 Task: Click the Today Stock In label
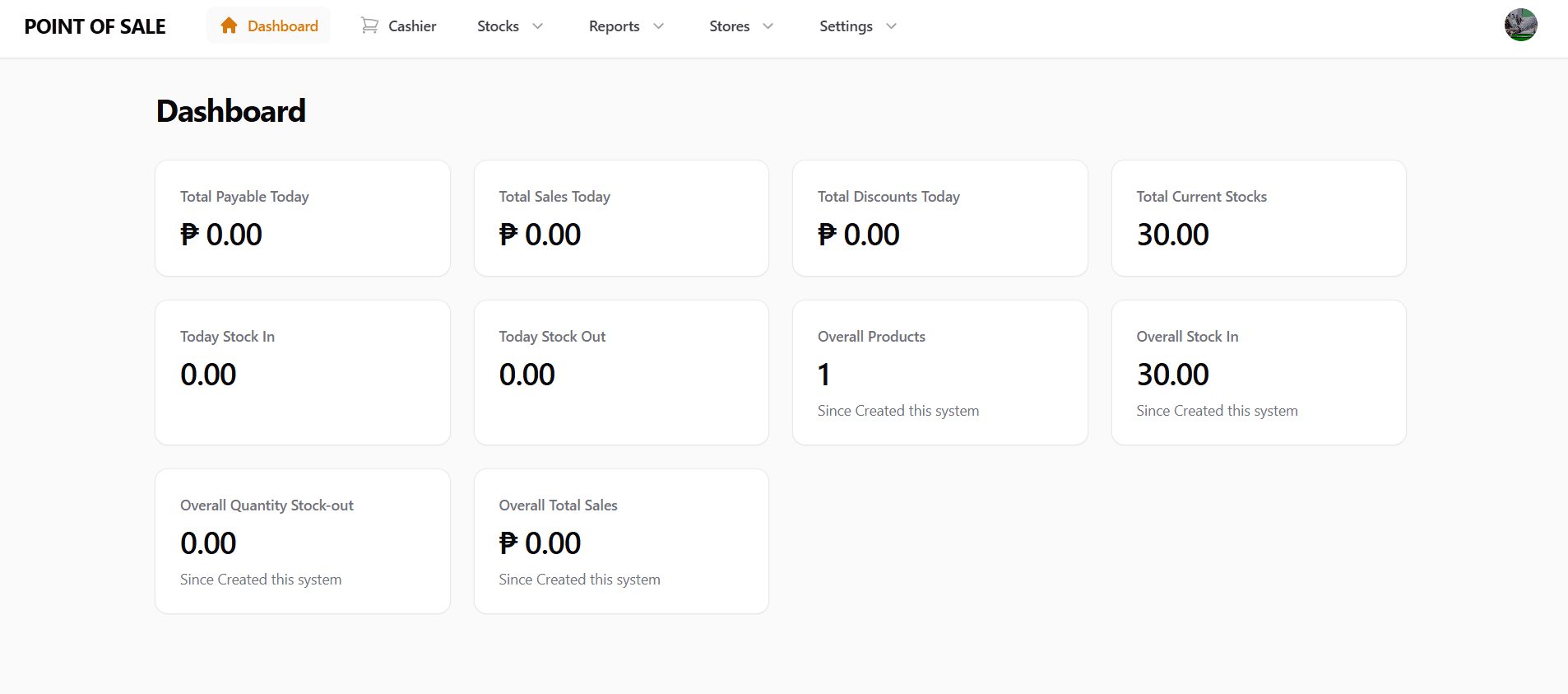point(228,337)
